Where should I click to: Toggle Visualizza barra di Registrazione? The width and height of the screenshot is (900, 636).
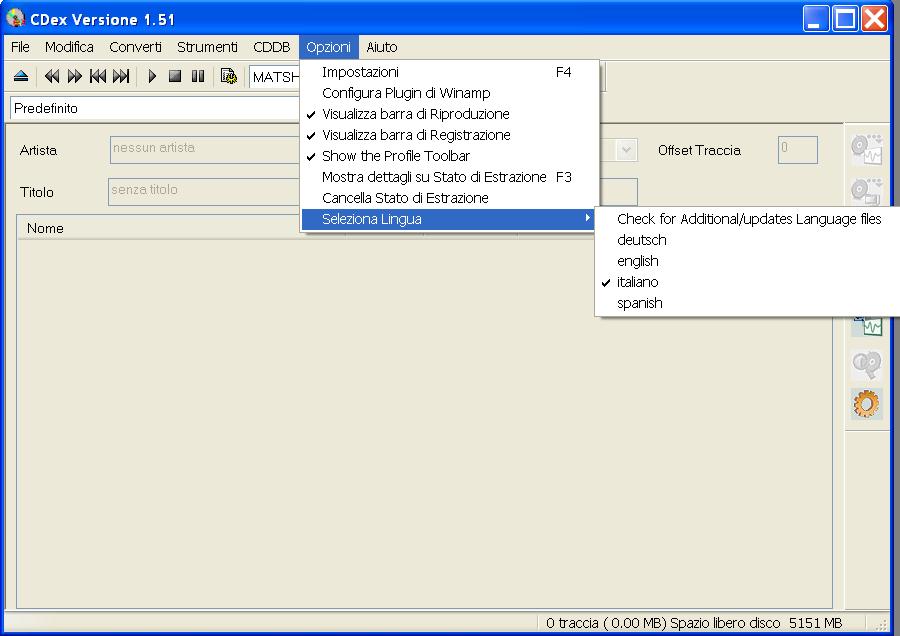click(x=415, y=135)
